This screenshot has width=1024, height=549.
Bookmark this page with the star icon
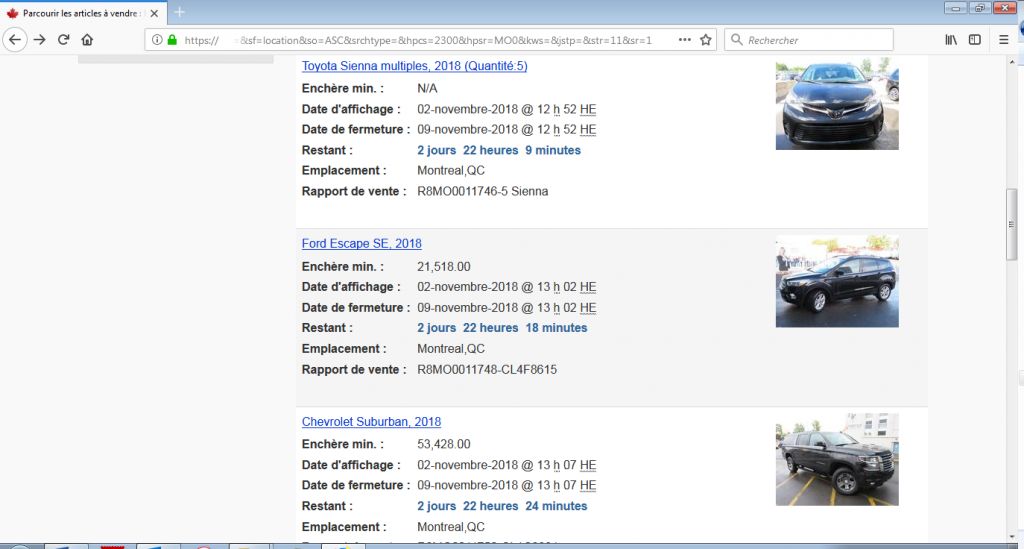pyautogui.click(x=706, y=40)
